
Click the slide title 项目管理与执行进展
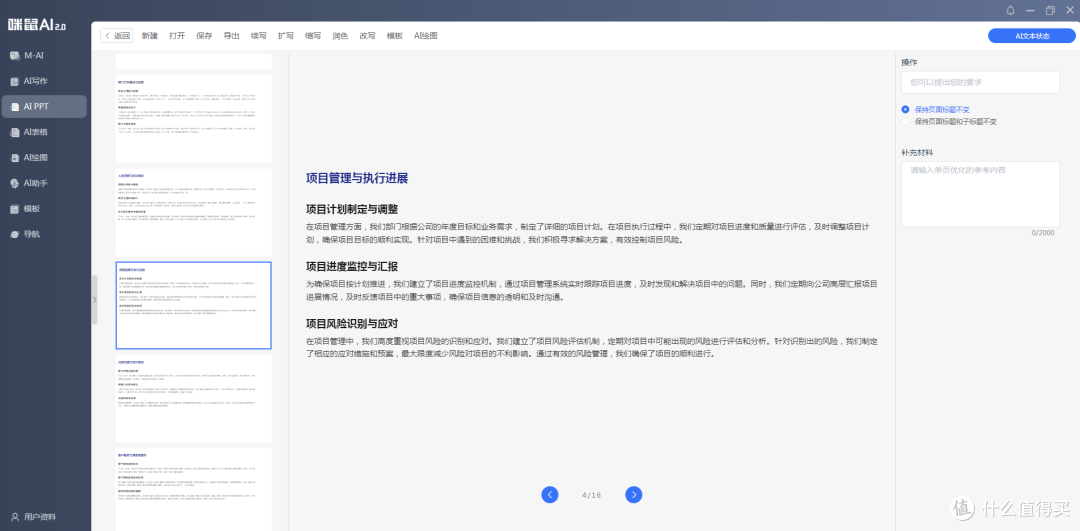[x=357, y=178]
